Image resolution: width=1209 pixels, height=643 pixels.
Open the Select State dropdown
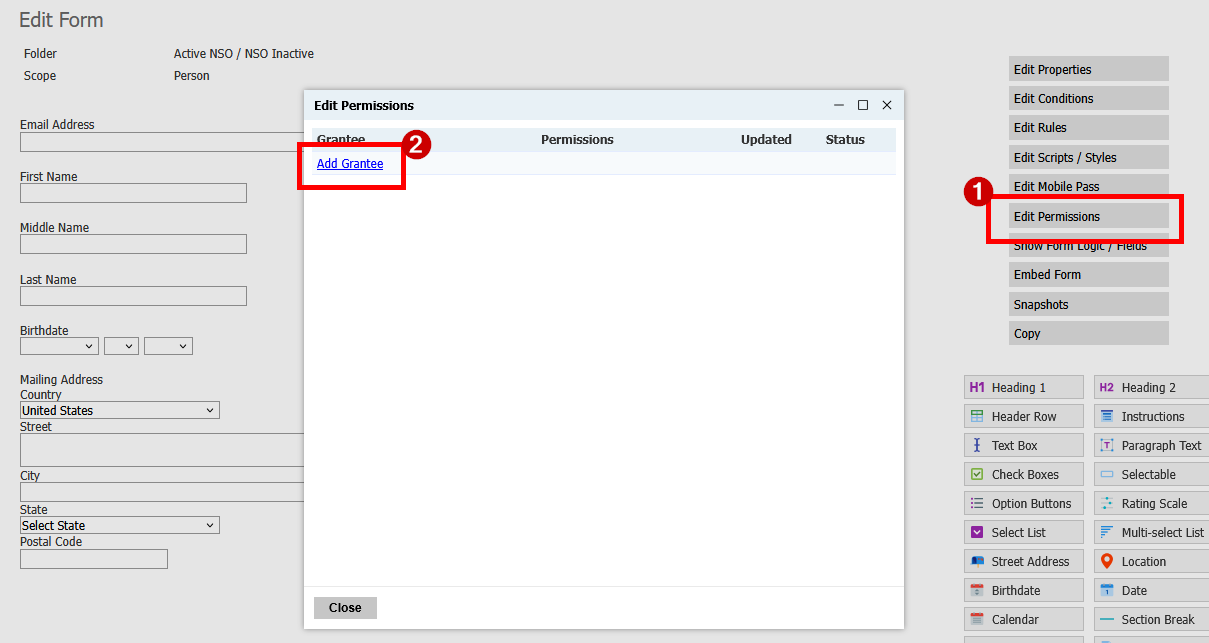120,525
